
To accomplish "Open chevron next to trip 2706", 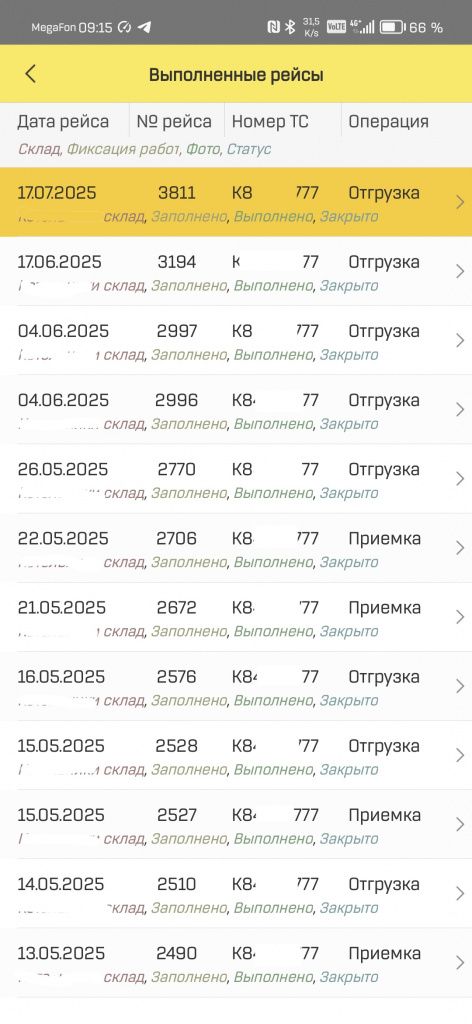I will tap(460, 548).
